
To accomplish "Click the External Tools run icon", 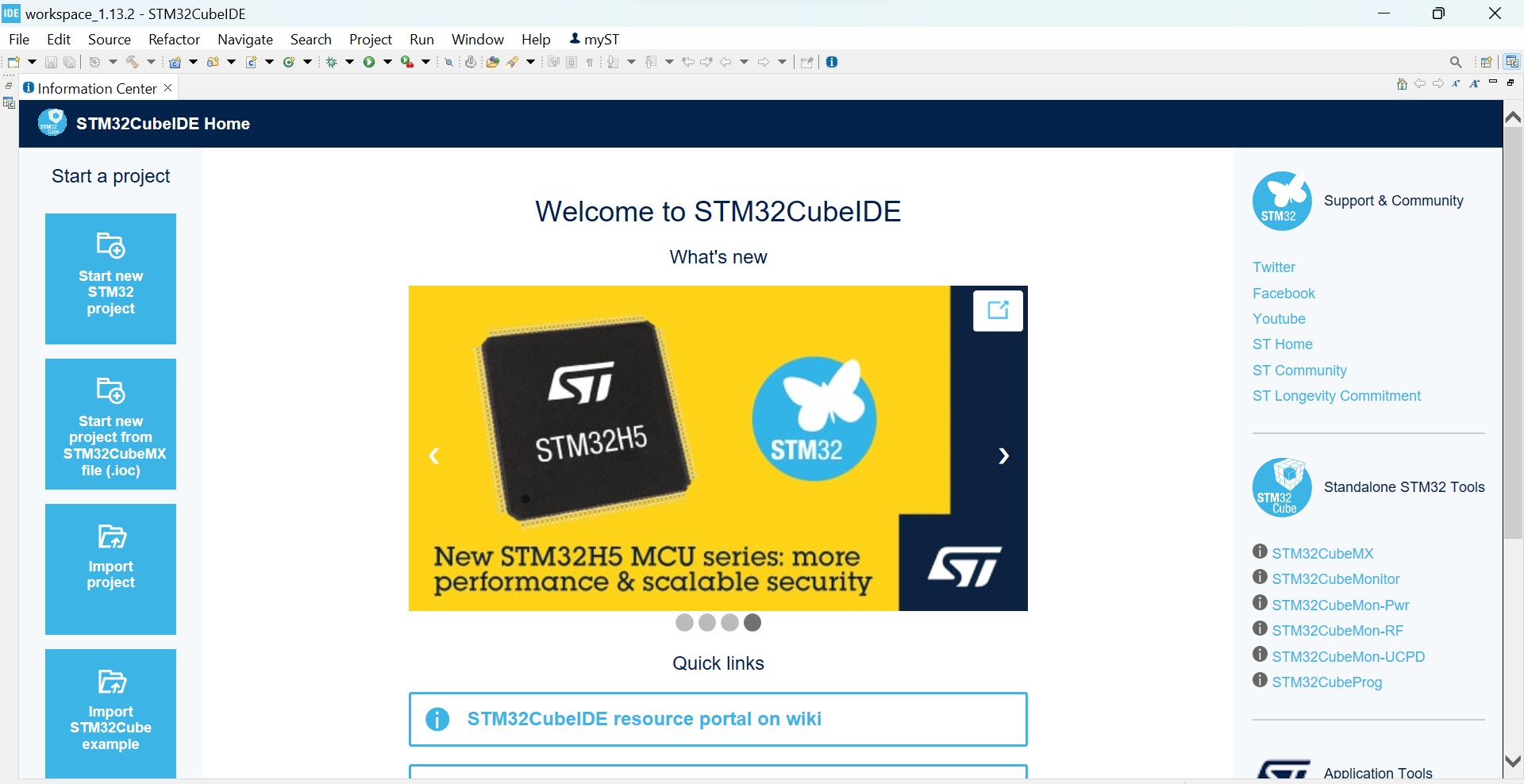I will click(407, 62).
